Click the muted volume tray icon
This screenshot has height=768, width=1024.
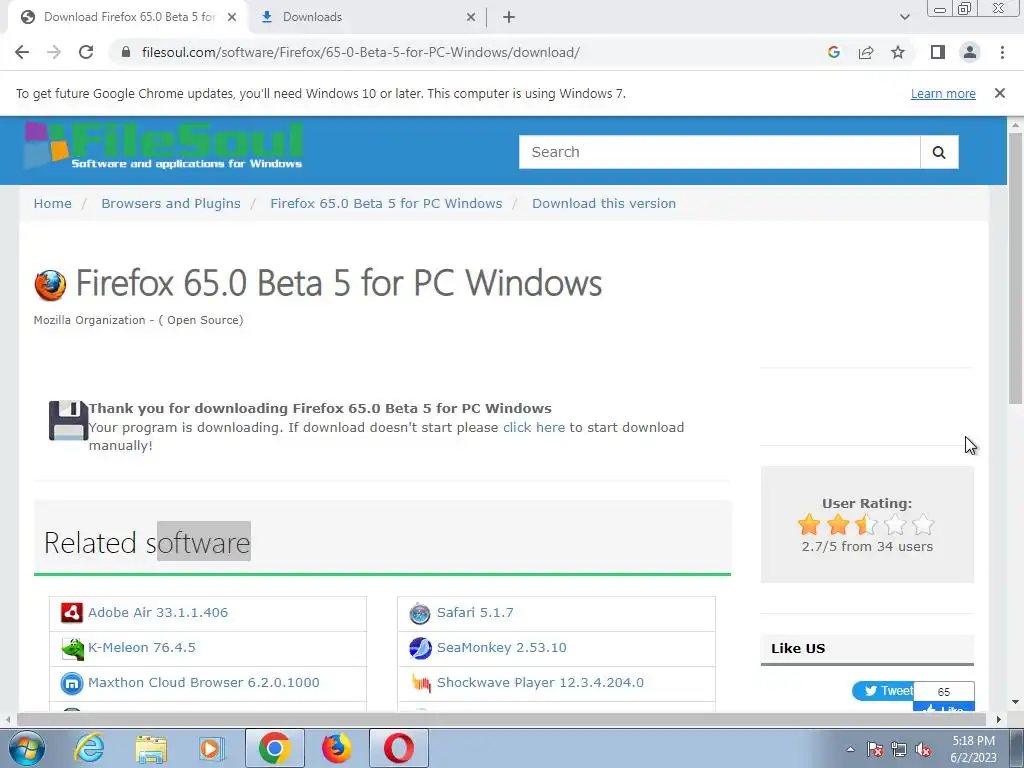click(x=923, y=749)
